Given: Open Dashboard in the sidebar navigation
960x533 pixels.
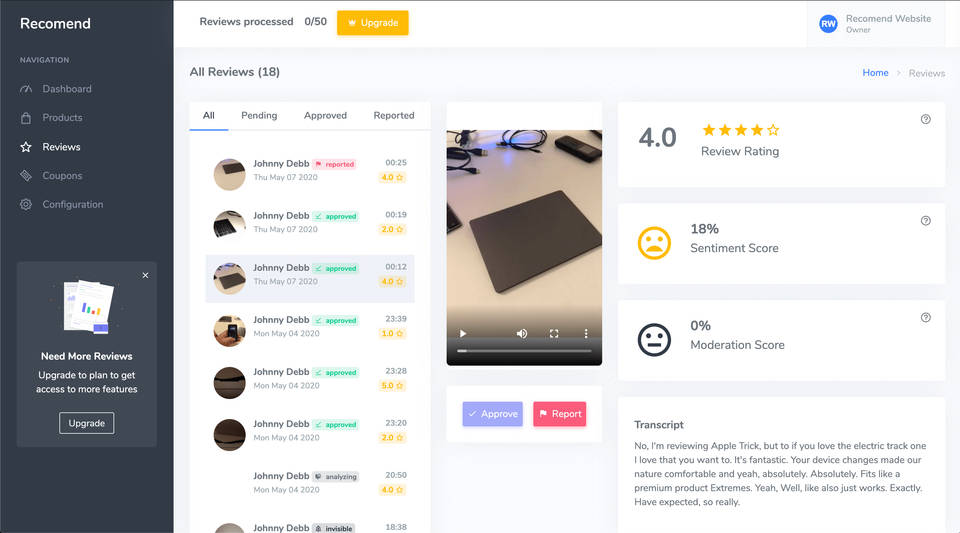Looking at the screenshot, I should [x=66, y=89].
